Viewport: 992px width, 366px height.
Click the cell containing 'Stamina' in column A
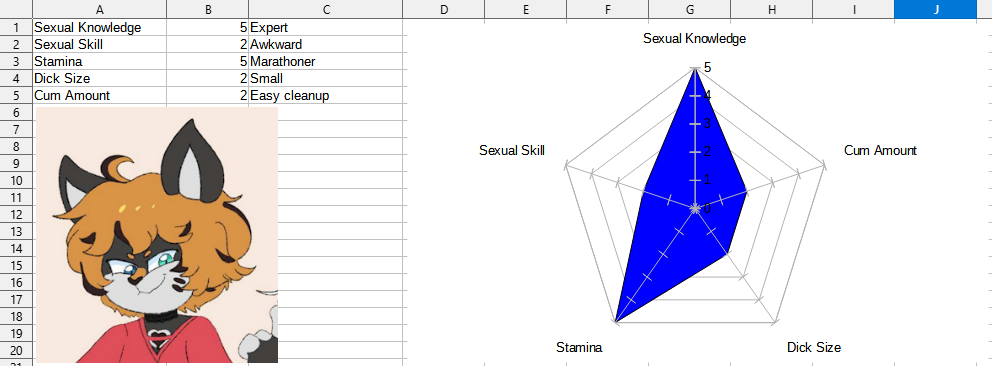point(99,62)
